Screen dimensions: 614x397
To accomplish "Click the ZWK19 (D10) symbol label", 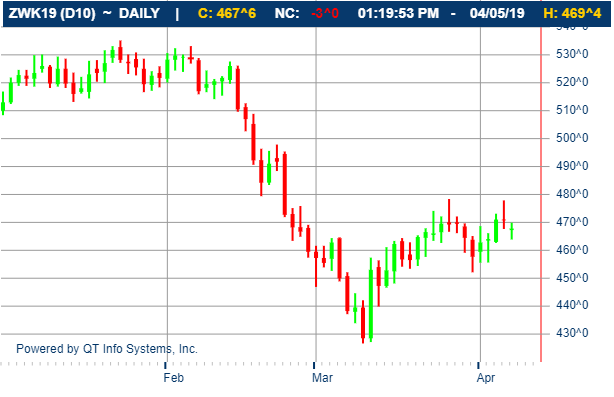I will pyautogui.click(x=52, y=13).
